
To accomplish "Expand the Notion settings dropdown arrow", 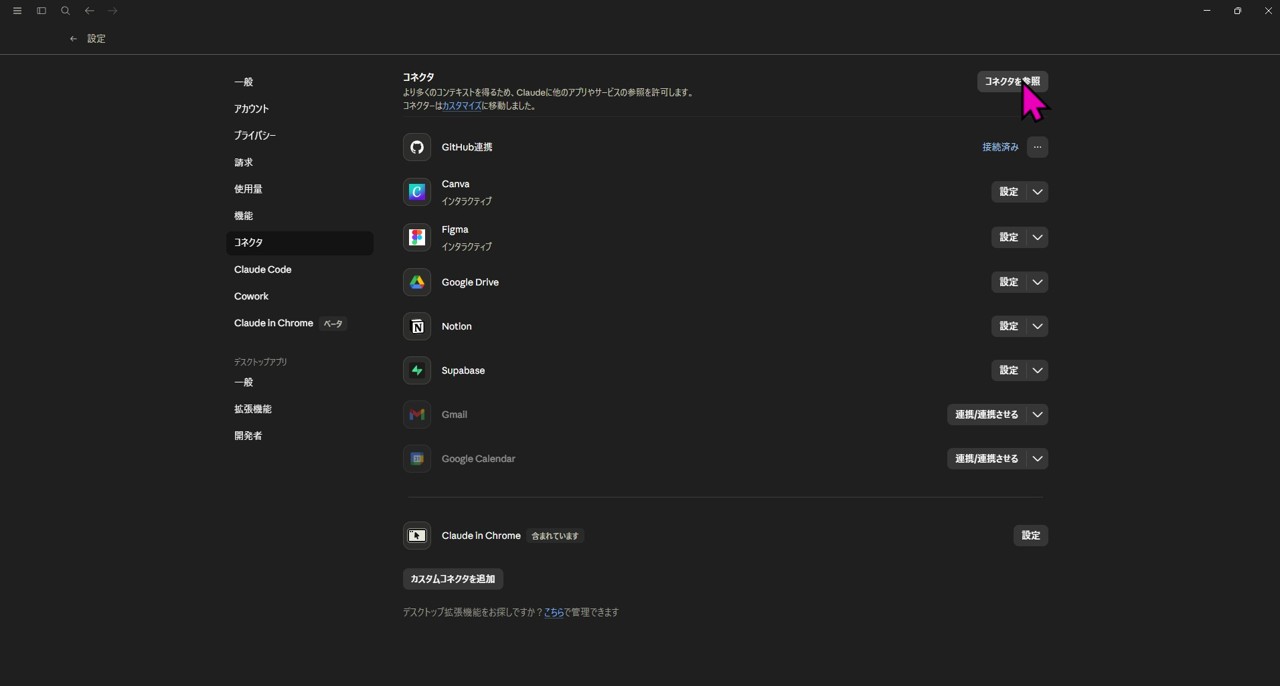I will pyautogui.click(x=1037, y=326).
